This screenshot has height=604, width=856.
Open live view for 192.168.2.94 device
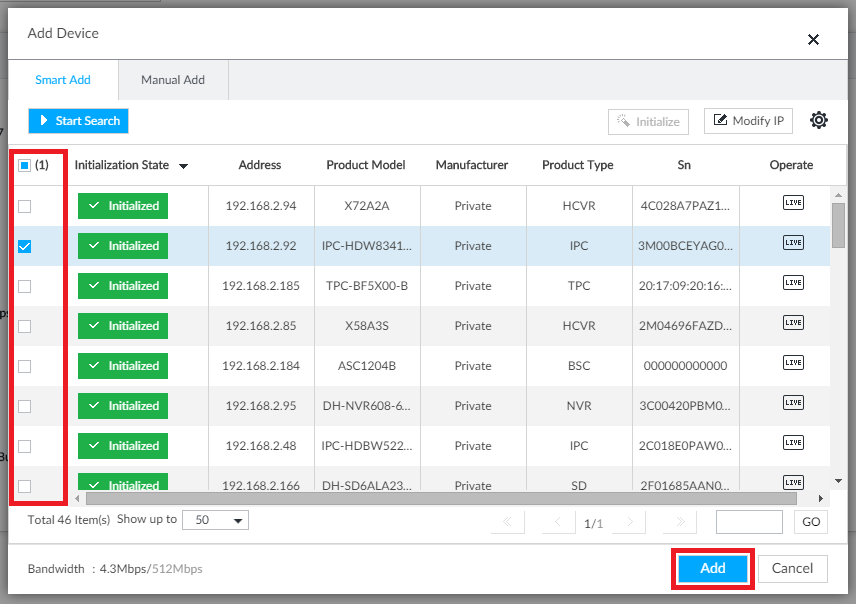pyautogui.click(x=792, y=203)
